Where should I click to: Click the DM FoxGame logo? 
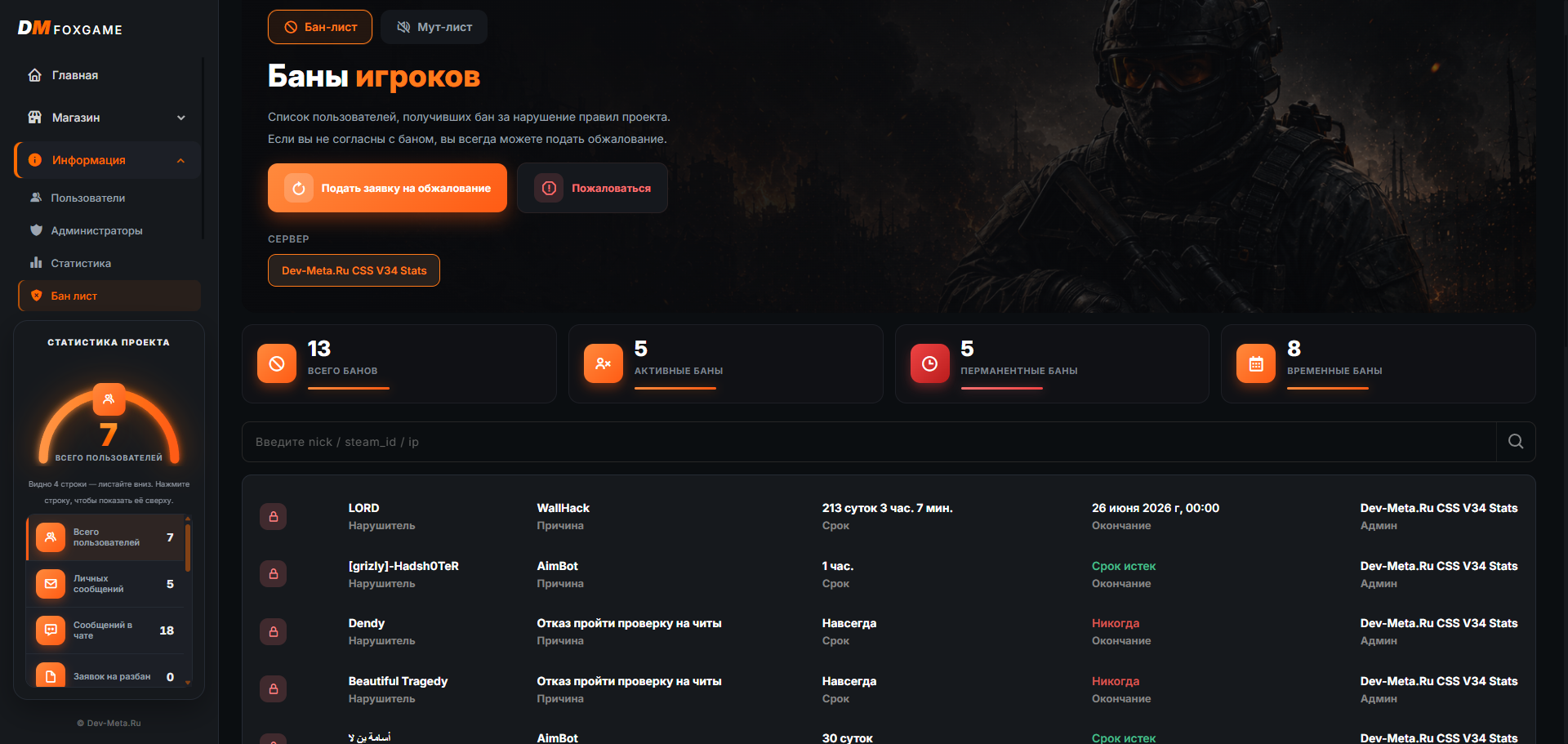click(x=70, y=29)
